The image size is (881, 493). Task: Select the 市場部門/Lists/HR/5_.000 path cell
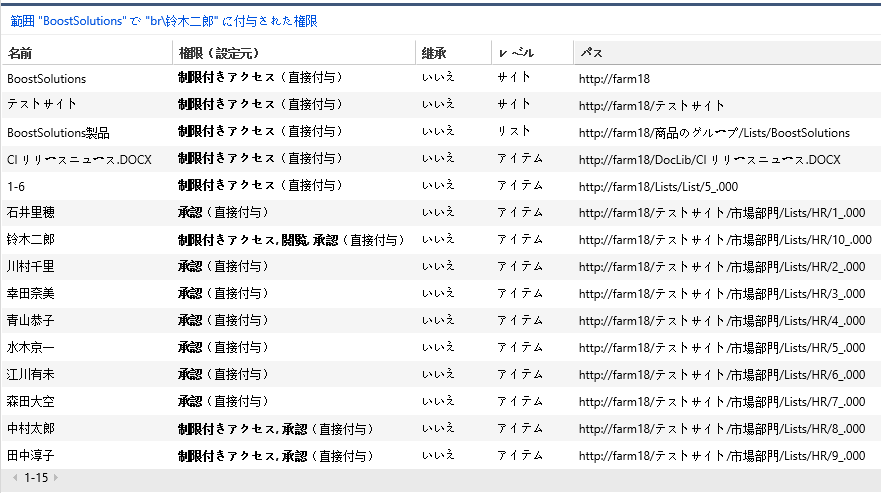tap(722, 347)
